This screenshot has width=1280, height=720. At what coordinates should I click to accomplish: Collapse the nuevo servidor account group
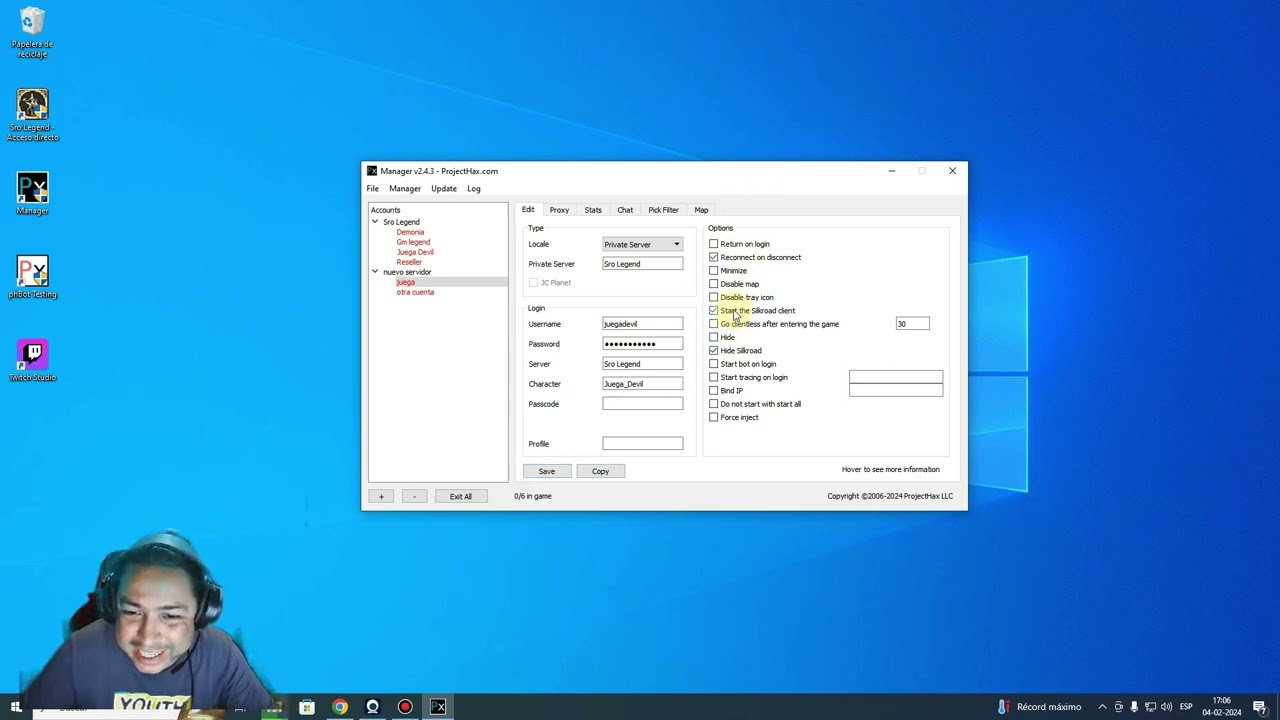tap(375, 272)
